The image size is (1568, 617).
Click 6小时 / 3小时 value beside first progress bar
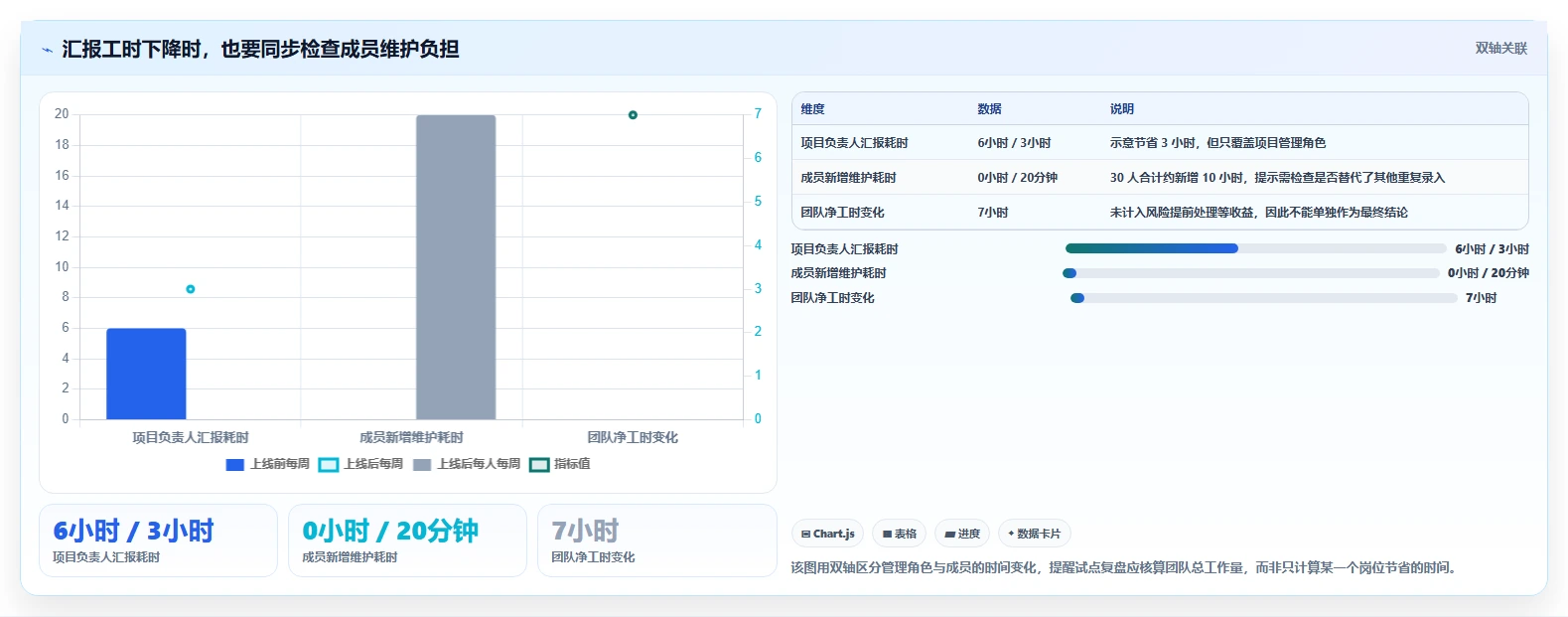click(x=1493, y=249)
